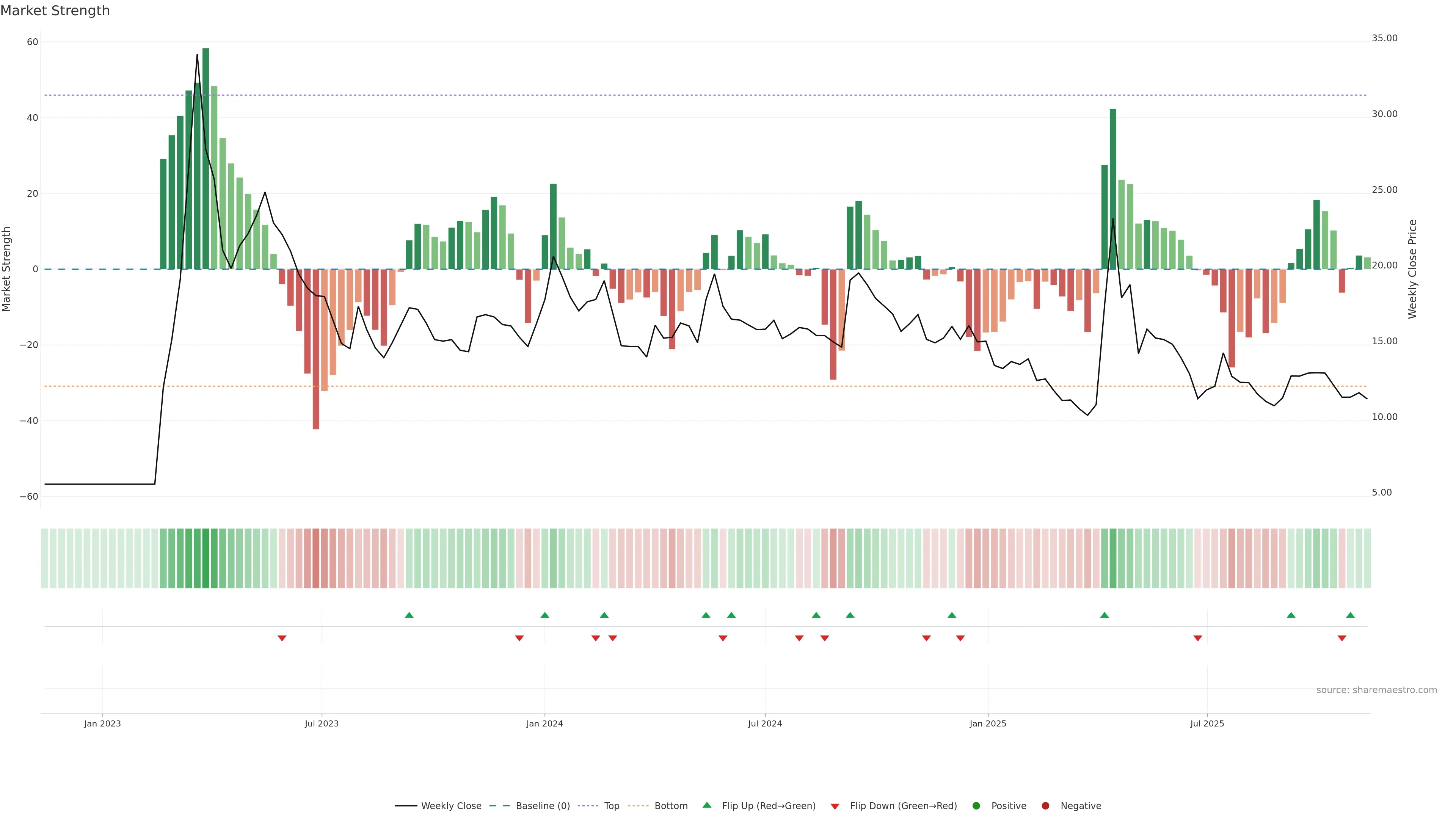Click the Negative red dot legend icon
This screenshot has height=819, width=1456.
pos(1045,806)
